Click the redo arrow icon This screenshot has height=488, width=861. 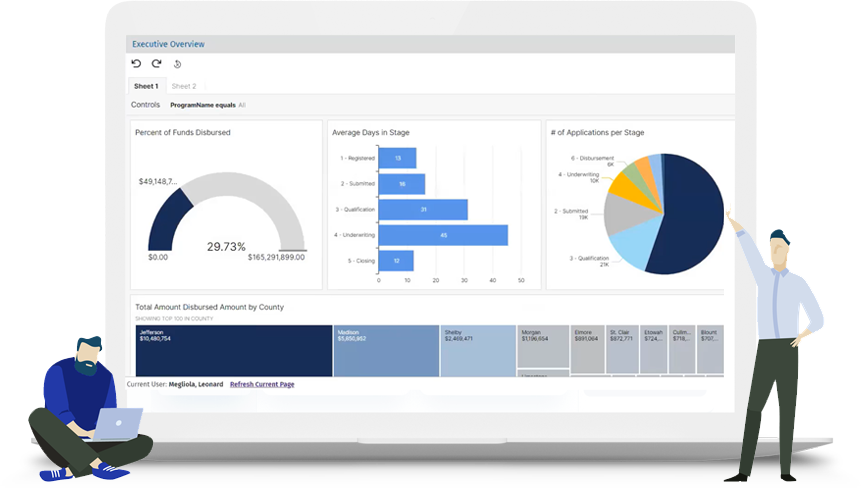156,64
